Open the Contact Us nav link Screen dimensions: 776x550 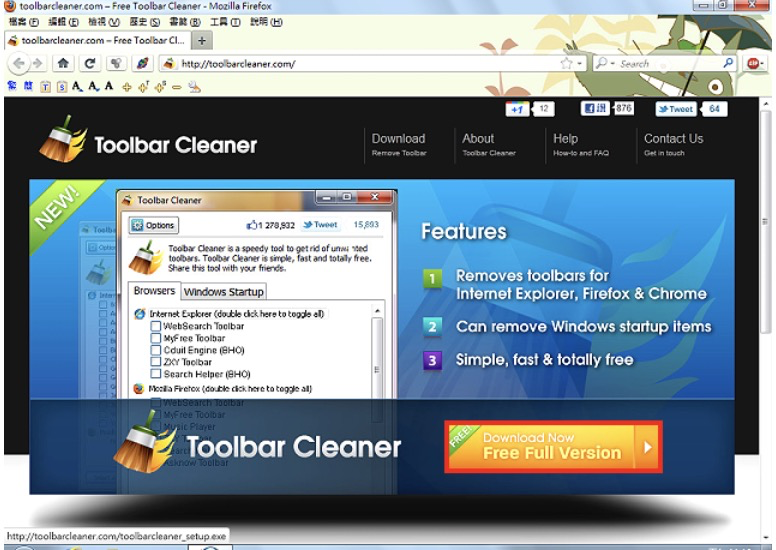coord(674,144)
